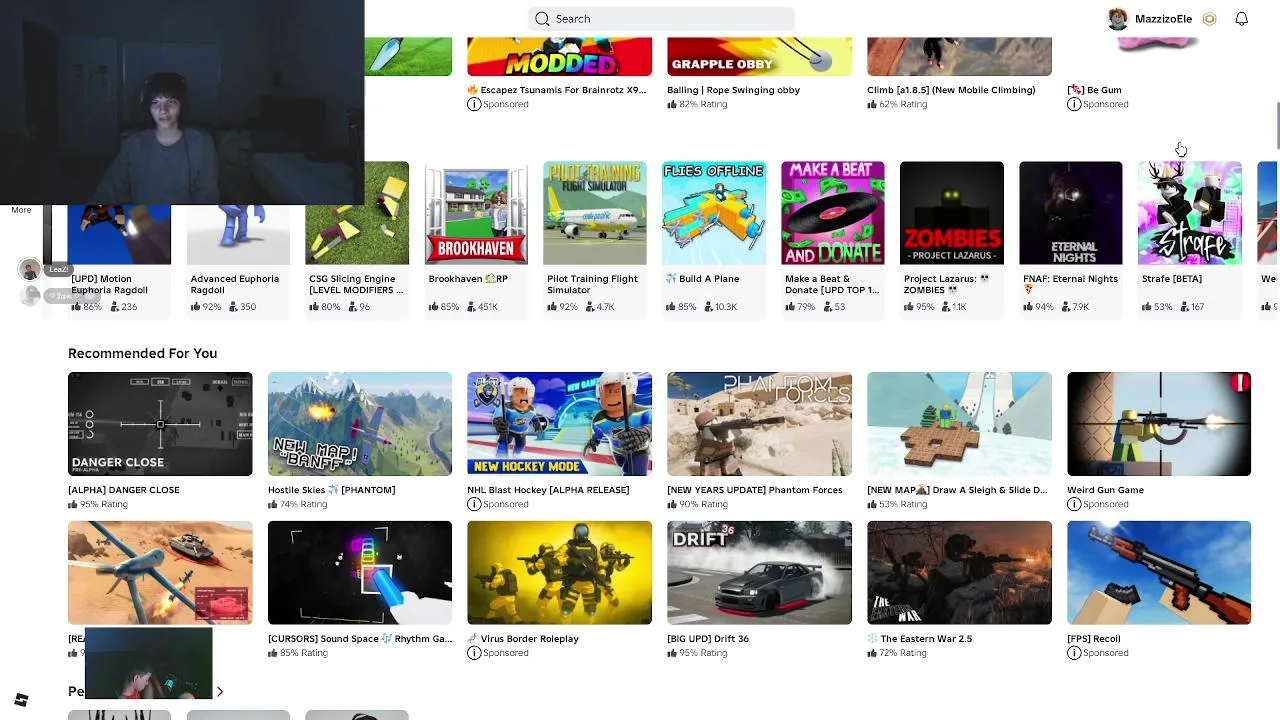
Task: Click the search magnifier icon
Action: click(542, 19)
